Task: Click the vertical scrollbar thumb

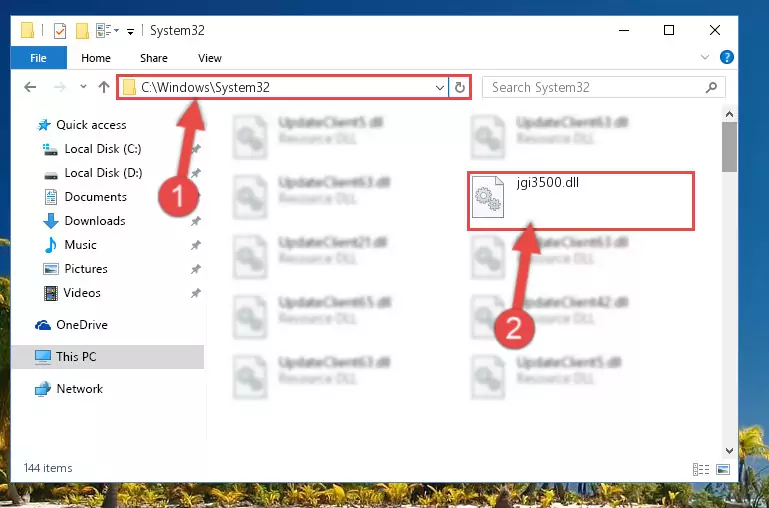Action: click(729, 147)
